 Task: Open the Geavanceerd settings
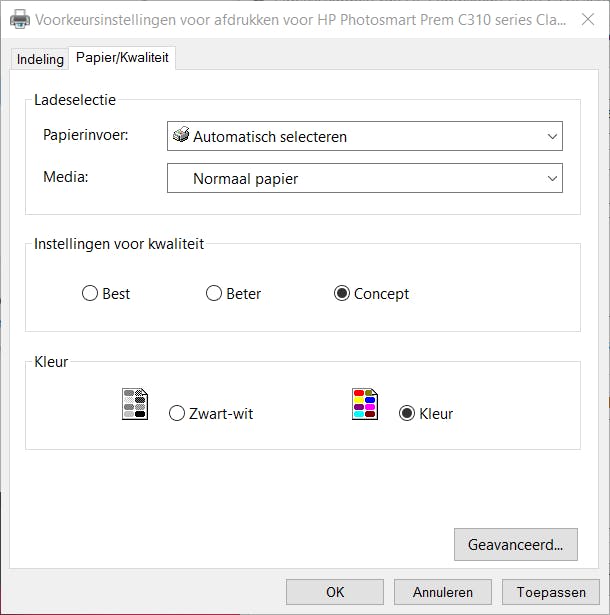[515, 545]
